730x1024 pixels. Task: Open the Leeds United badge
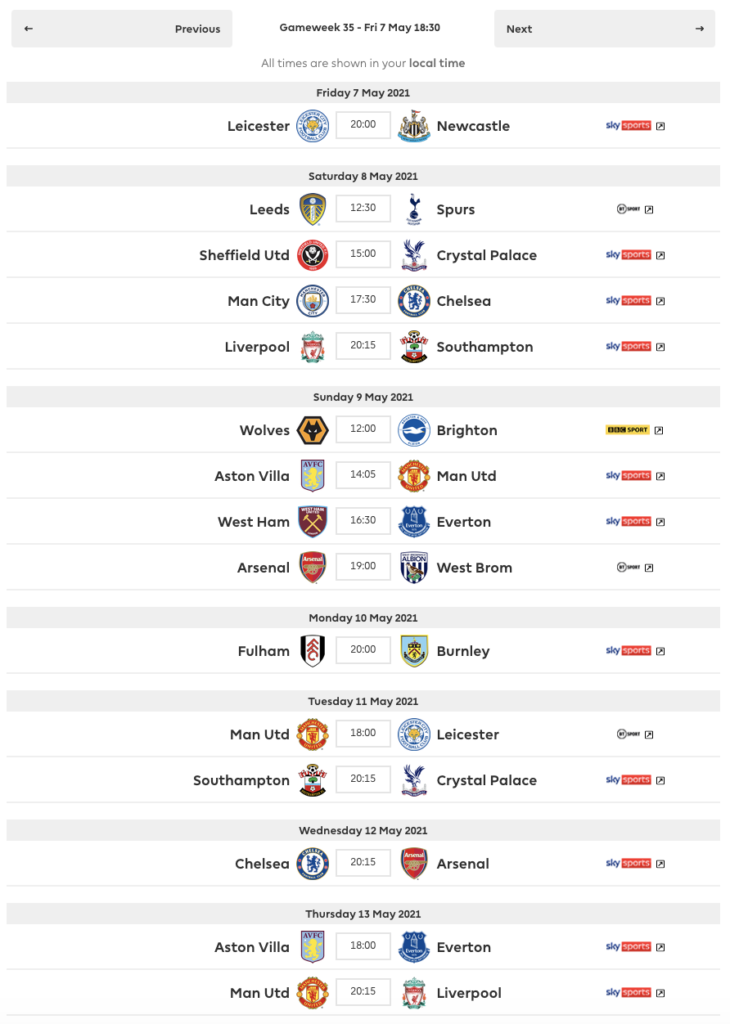pos(313,209)
